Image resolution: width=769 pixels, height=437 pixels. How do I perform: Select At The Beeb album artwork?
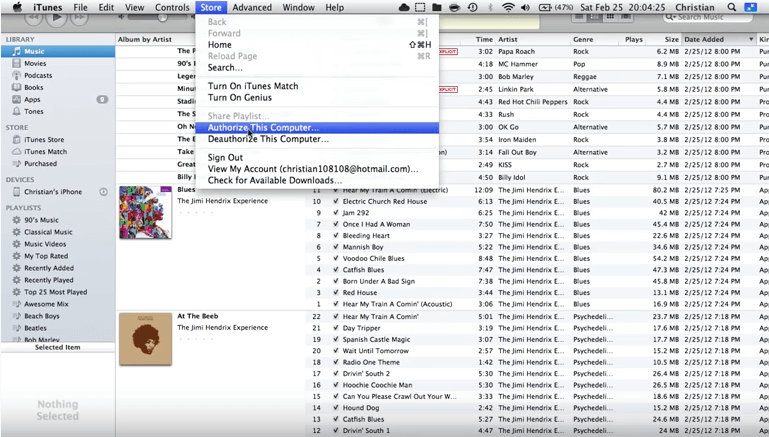tap(145, 339)
